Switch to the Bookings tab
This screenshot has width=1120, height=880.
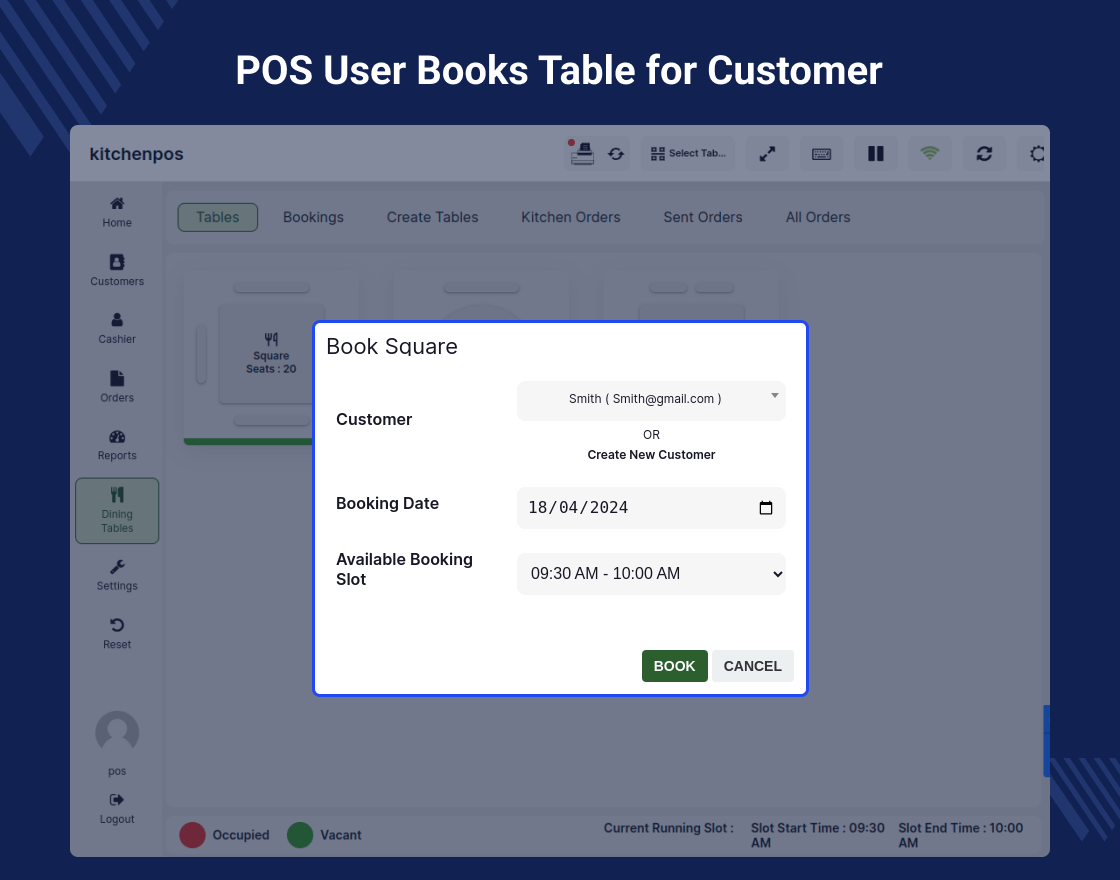click(313, 217)
